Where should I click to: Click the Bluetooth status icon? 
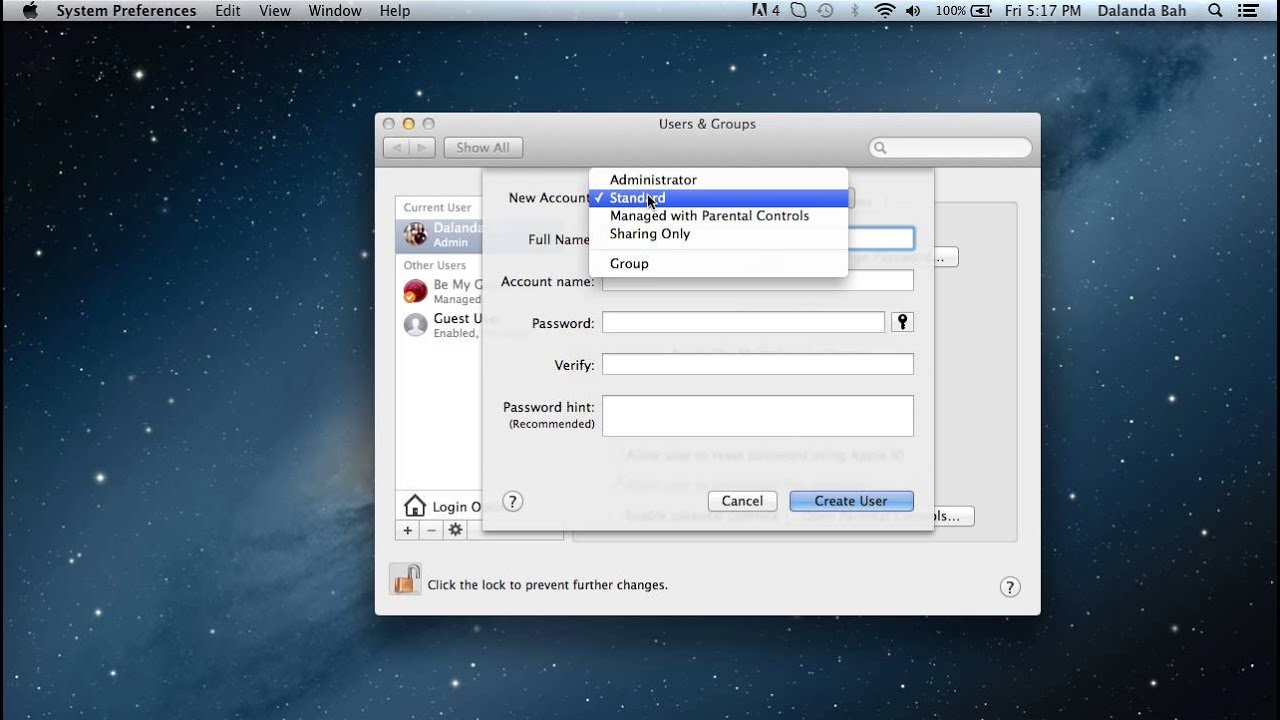coord(855,11)
